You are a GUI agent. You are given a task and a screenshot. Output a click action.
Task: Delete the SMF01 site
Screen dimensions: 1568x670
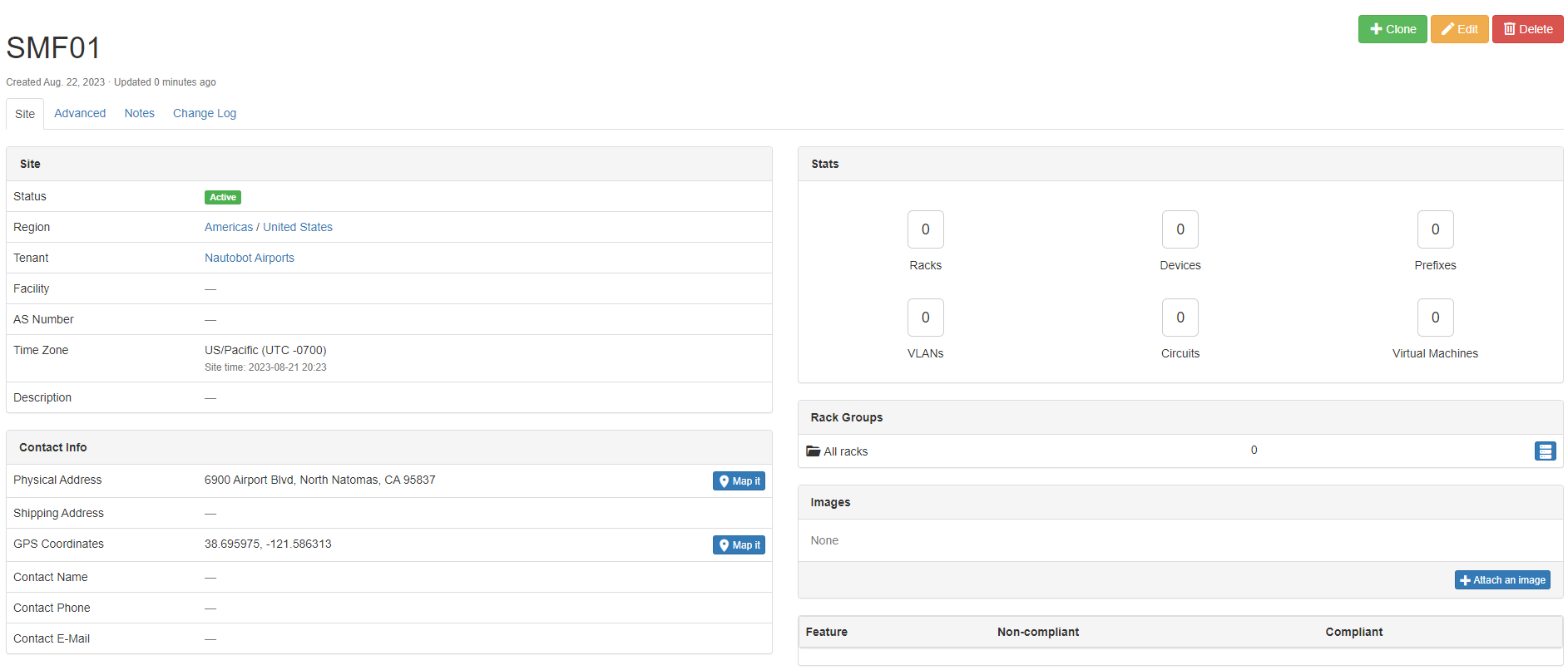tap(1527, 29)
